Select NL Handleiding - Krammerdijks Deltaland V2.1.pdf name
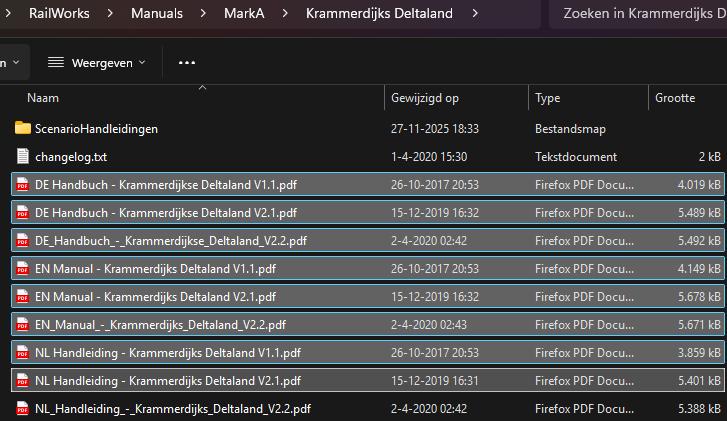Viewport: 727px width, 421px height. 168,381
